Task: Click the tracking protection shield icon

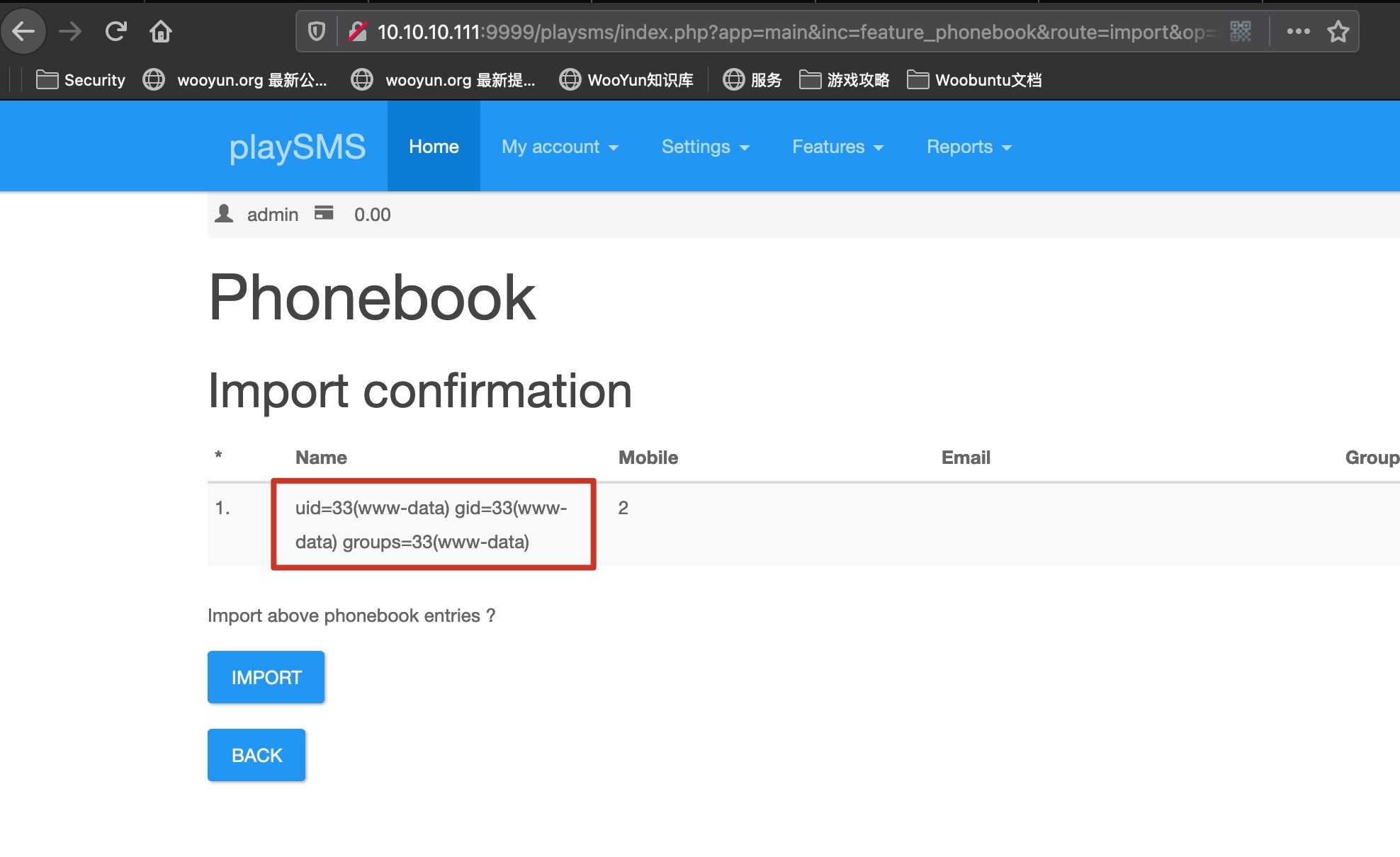Action: (316, 31)
